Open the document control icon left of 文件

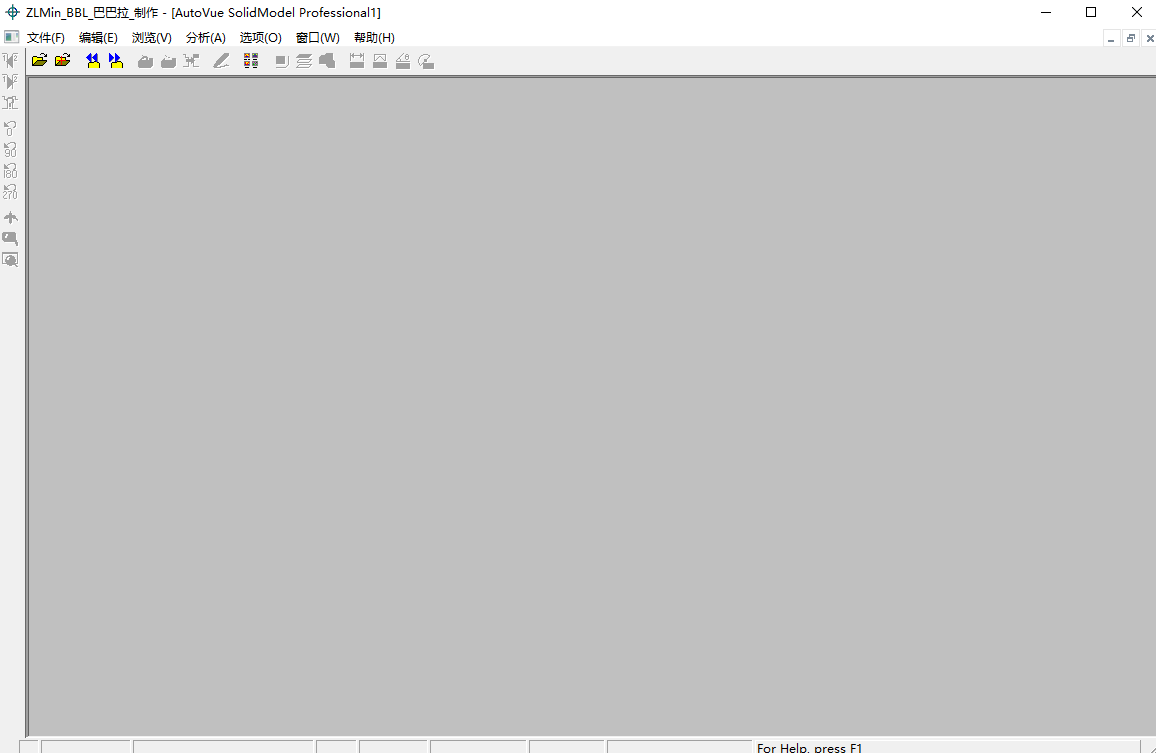(11, 37)
